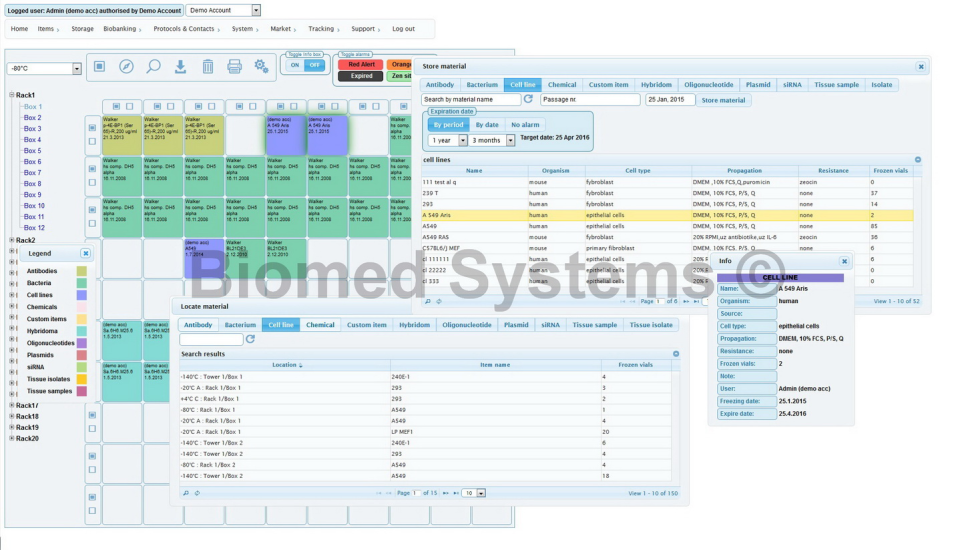Go to the Home page link
This screenshot has width=960, height=550.
pos(19,29)
